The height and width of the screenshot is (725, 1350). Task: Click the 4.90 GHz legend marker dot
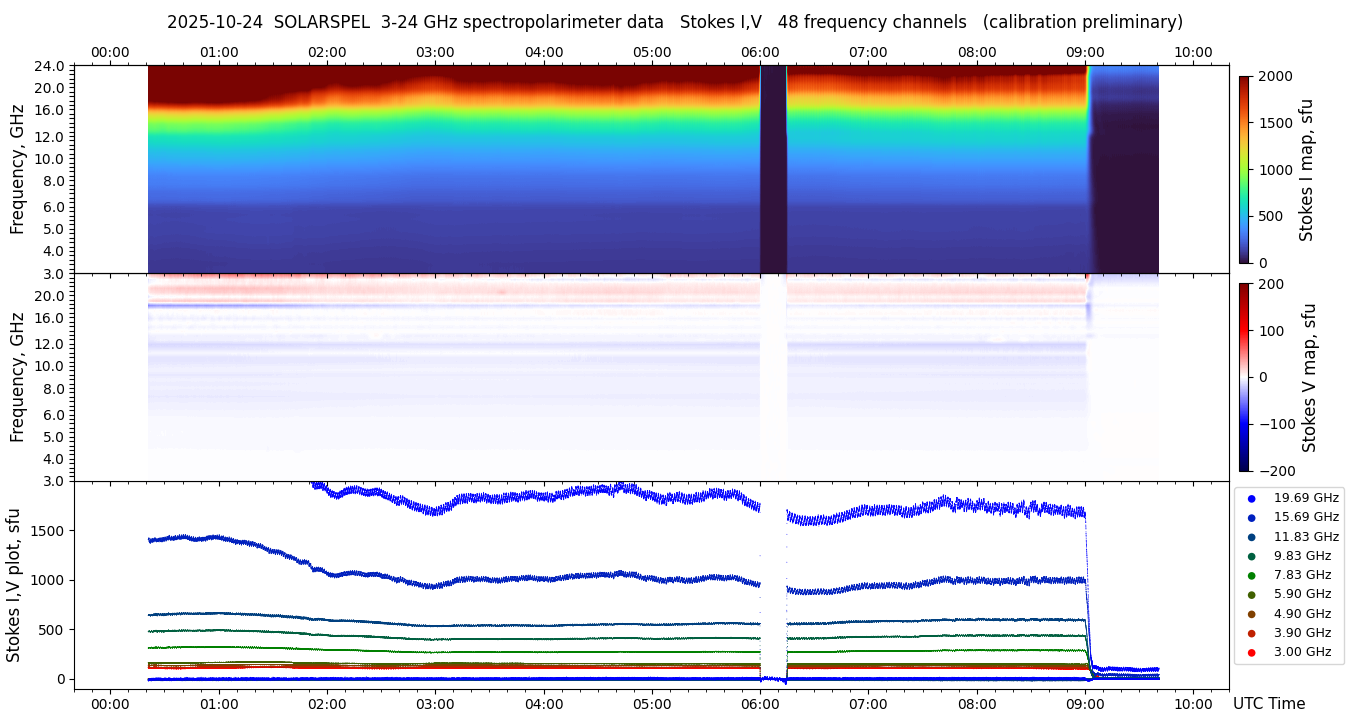tap(1251, 614)
